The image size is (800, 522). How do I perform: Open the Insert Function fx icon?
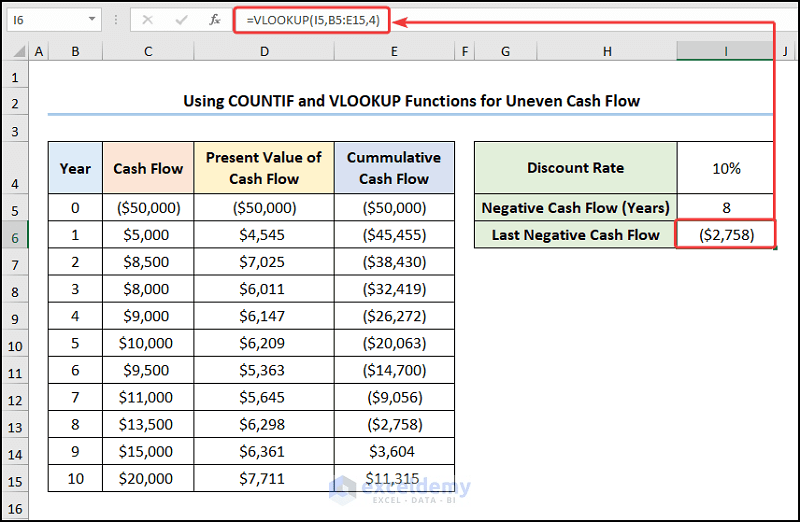coord(215,20)
